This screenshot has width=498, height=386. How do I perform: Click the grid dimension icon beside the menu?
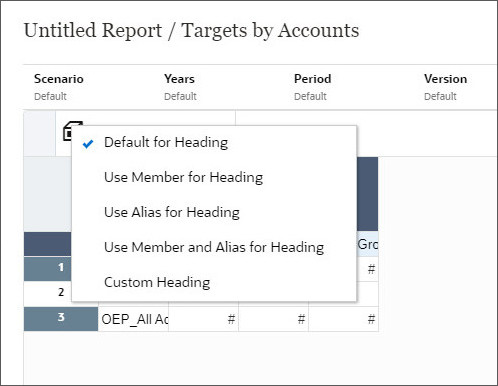click(x=70, y=131)
